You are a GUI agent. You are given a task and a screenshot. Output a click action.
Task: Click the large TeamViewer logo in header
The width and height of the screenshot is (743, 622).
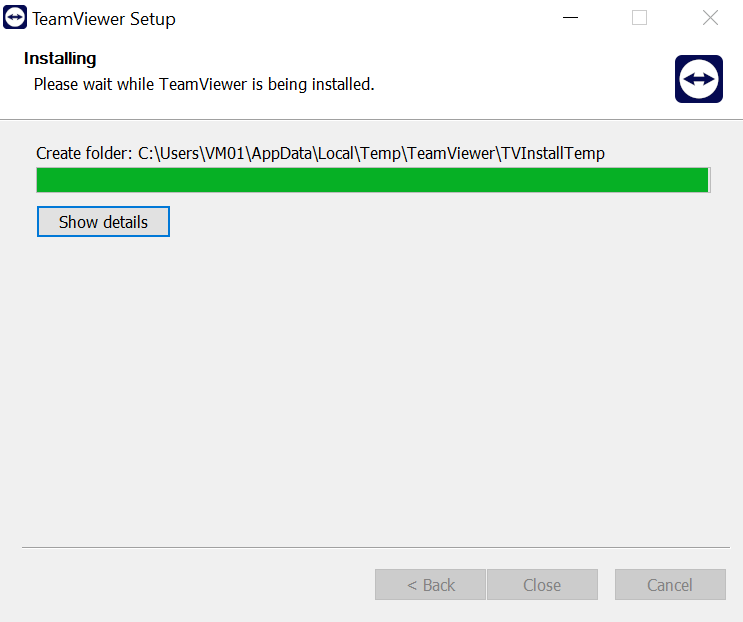tap(698, 79)
